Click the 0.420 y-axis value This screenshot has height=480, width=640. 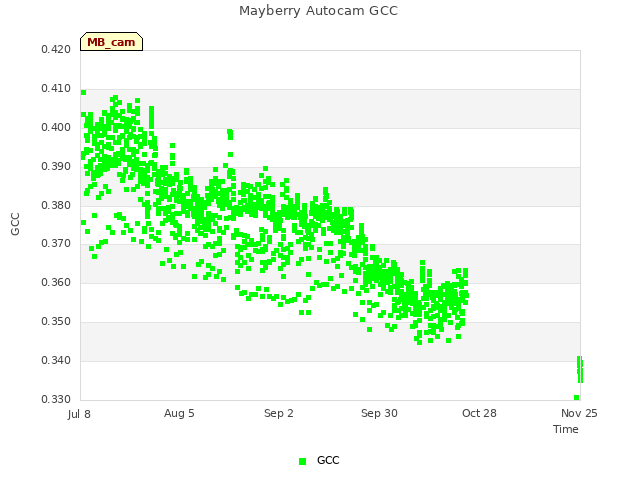tap(56, 49)
